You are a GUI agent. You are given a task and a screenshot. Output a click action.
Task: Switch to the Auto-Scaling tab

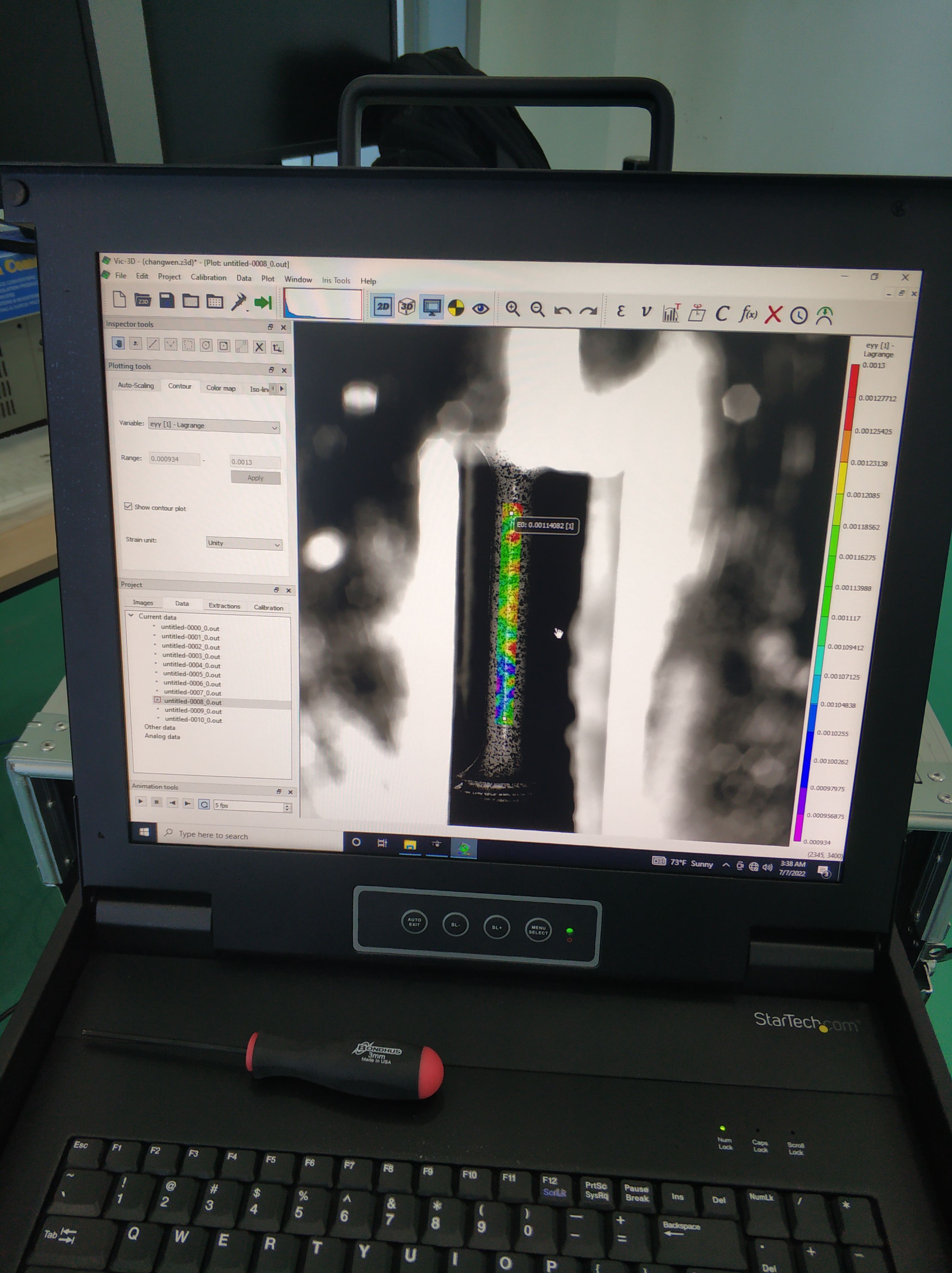coord(136,385)
